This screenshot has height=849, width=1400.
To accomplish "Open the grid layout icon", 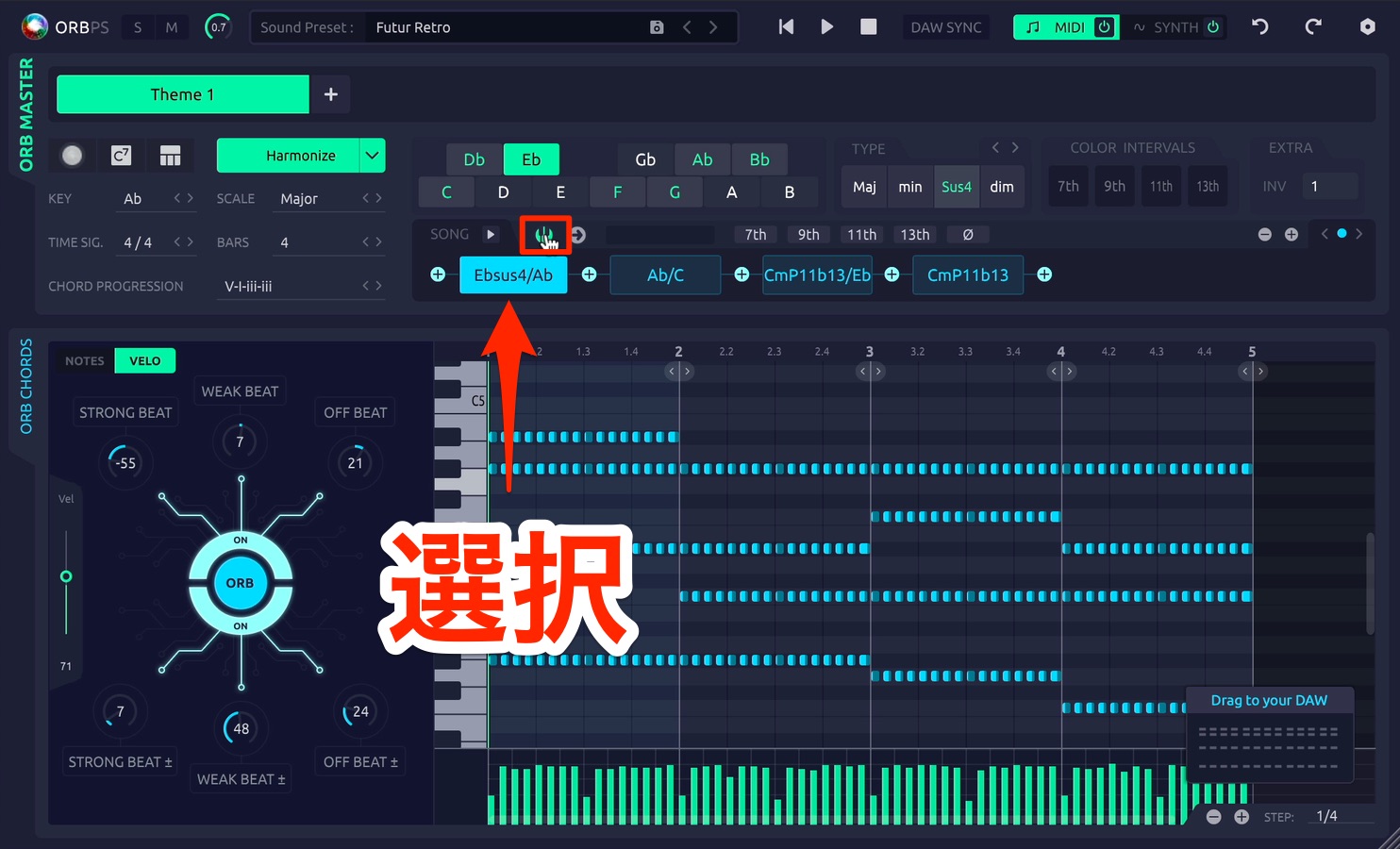I will (170, 156).
